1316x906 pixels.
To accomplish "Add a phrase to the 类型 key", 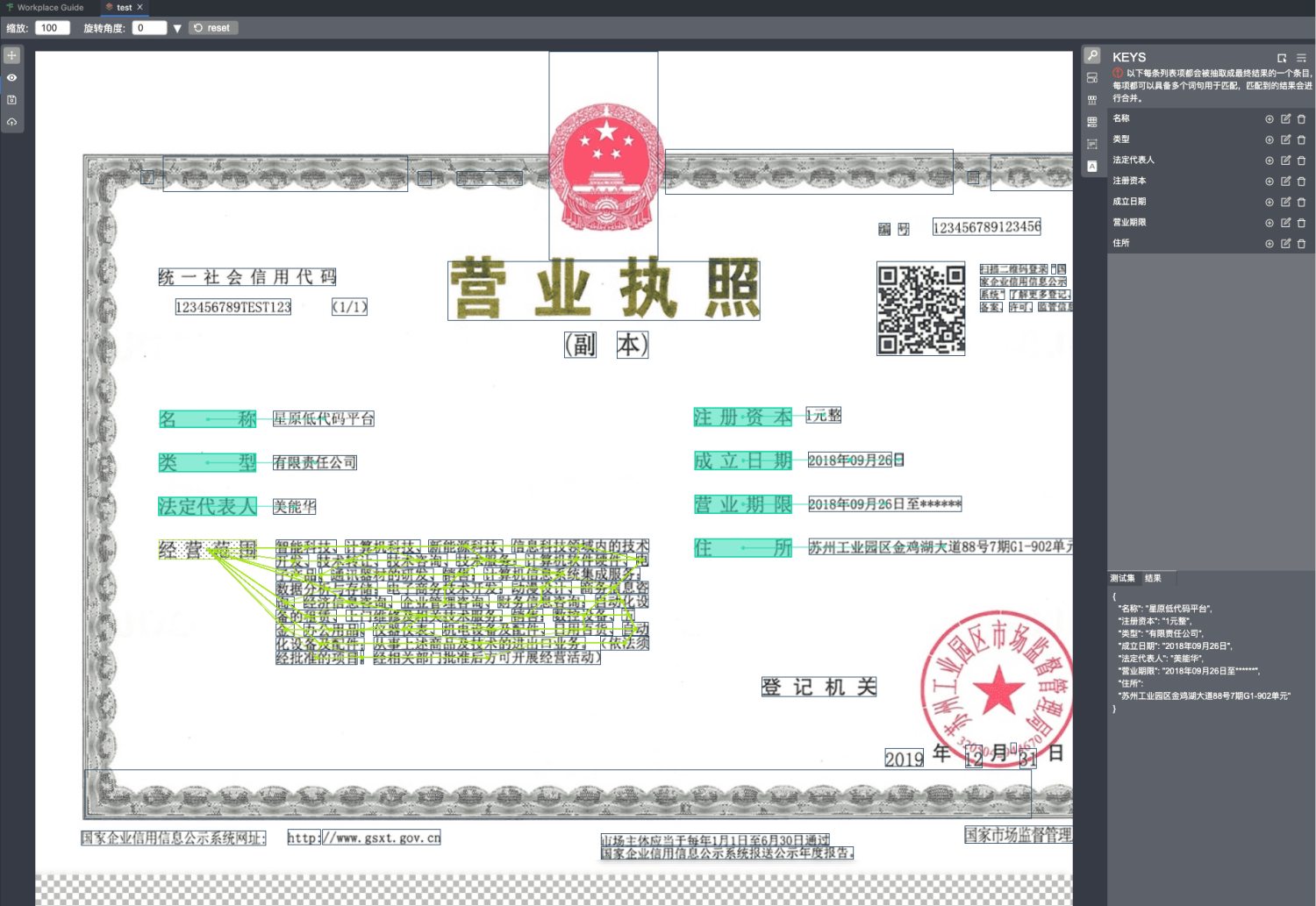I will click(x=1270, y=140).
